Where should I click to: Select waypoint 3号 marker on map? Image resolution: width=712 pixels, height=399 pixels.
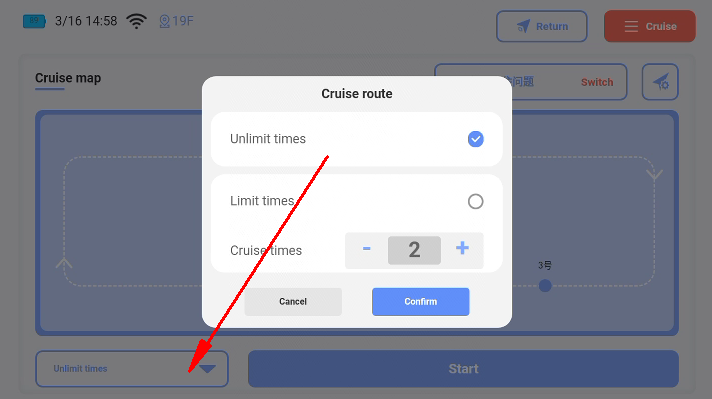point(545,286)
